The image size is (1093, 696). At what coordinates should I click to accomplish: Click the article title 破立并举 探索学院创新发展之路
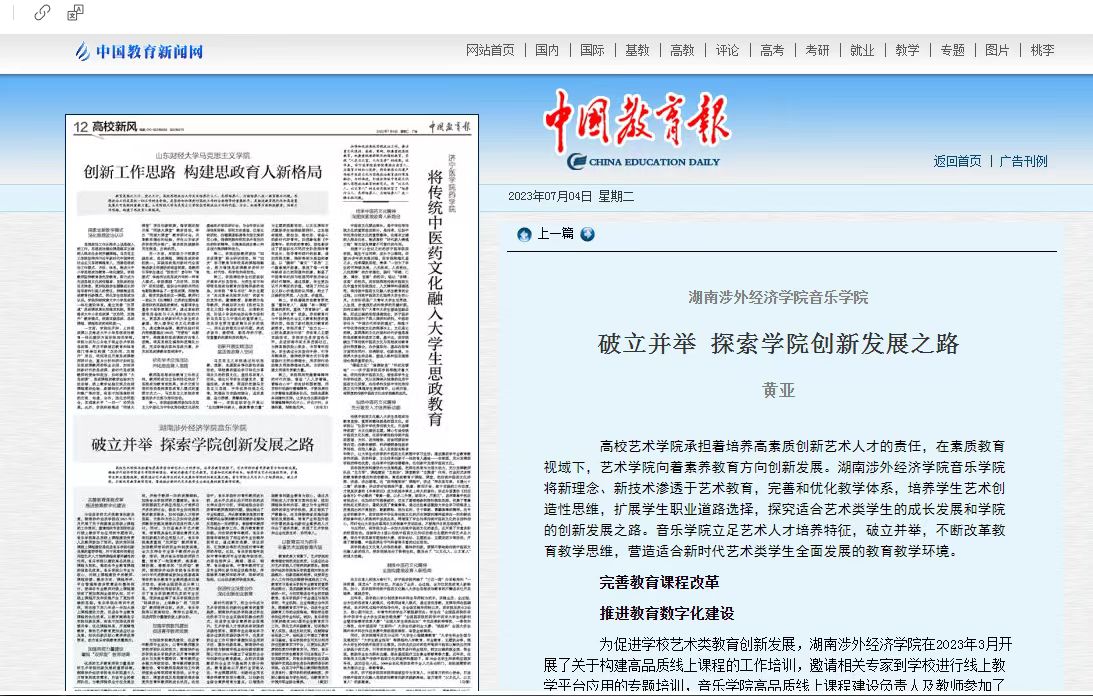[x=779, y=344]
